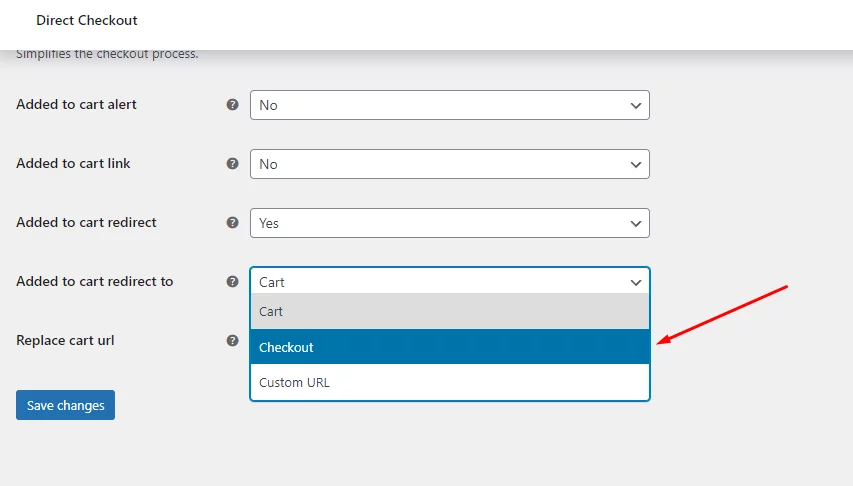Open the Added to cart link dropdown
Viewport: 853px width, 486px height.
pos(449,164)
